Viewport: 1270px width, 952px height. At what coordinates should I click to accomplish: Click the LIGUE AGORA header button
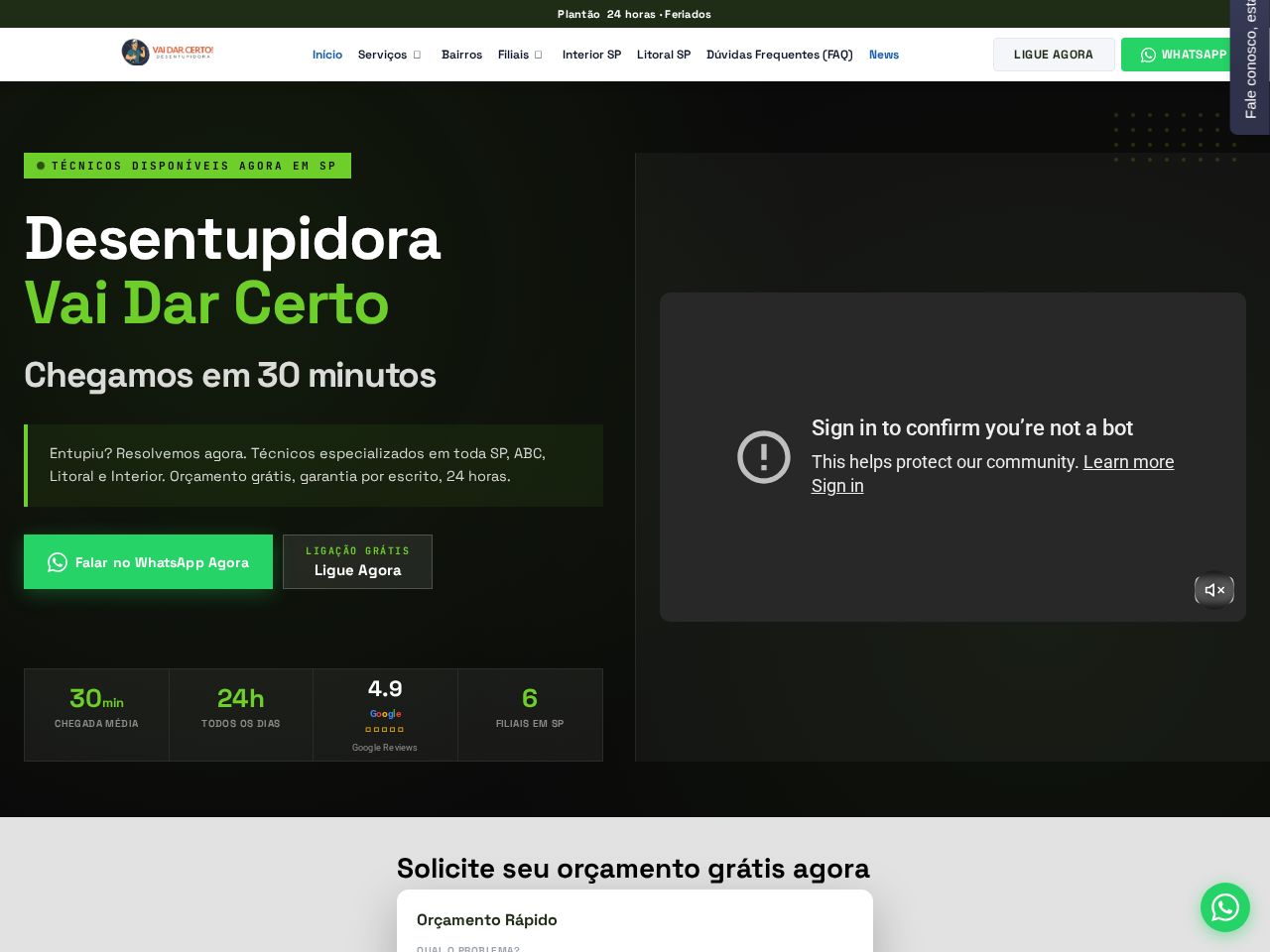[x=1054, y=55]
